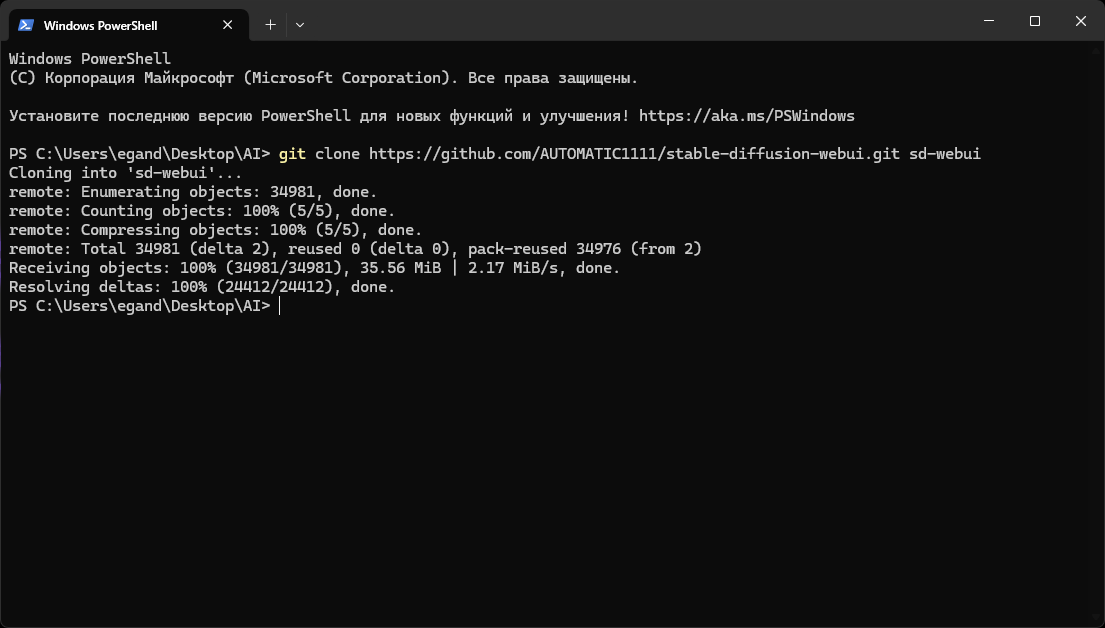This screenshot has height=628, width=1105.
Task: Click the empty title bar drag area
Action: click(634, 21)
